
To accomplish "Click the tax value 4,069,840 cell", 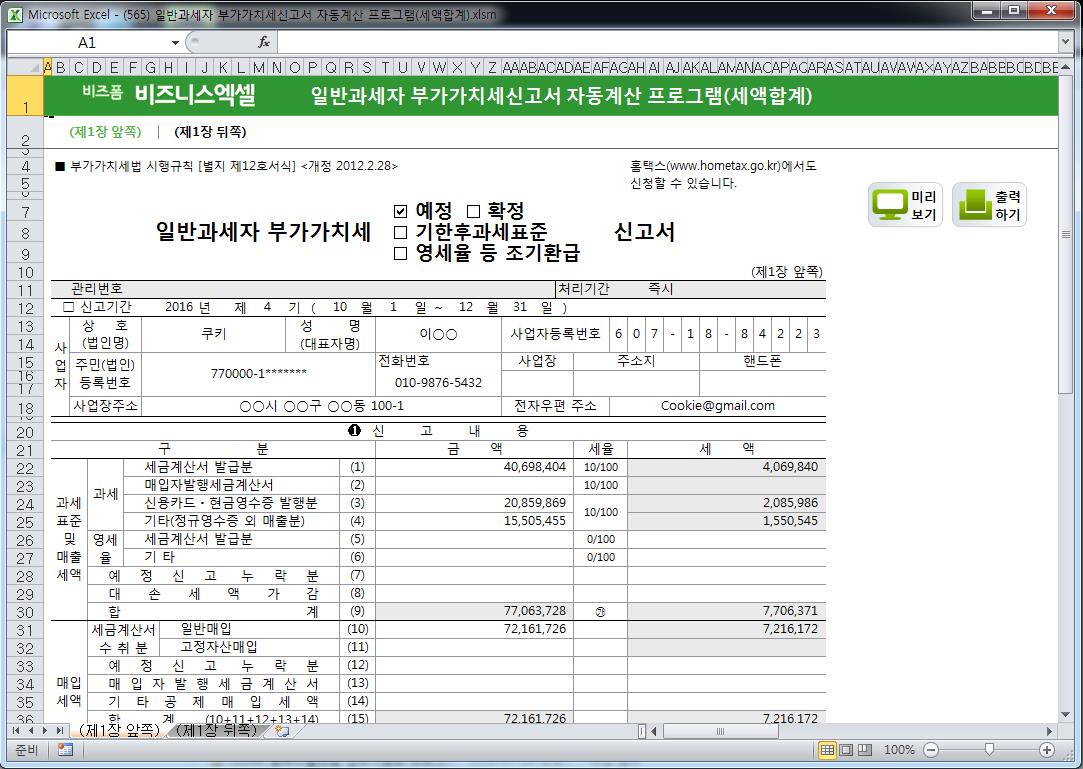I will click(x=727, y=467).
